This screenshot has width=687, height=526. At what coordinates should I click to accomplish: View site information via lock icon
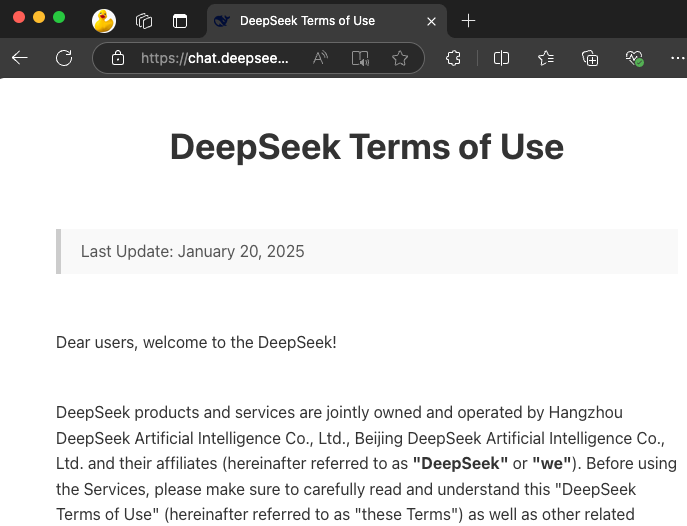[x=118, y=58]
